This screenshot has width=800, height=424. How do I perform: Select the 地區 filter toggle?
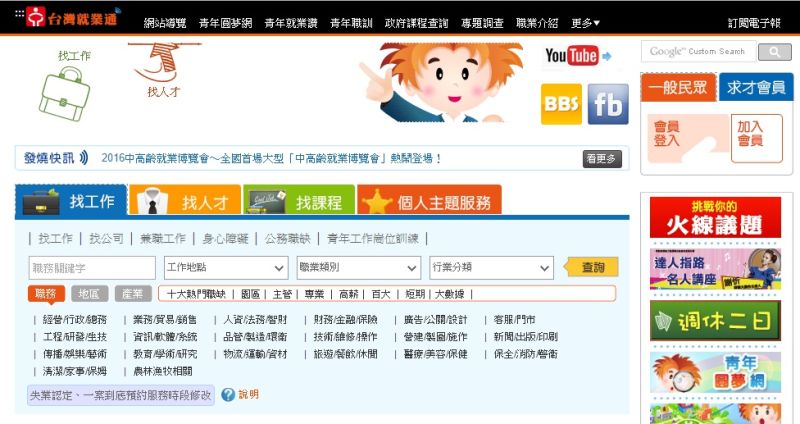point(89,293)
